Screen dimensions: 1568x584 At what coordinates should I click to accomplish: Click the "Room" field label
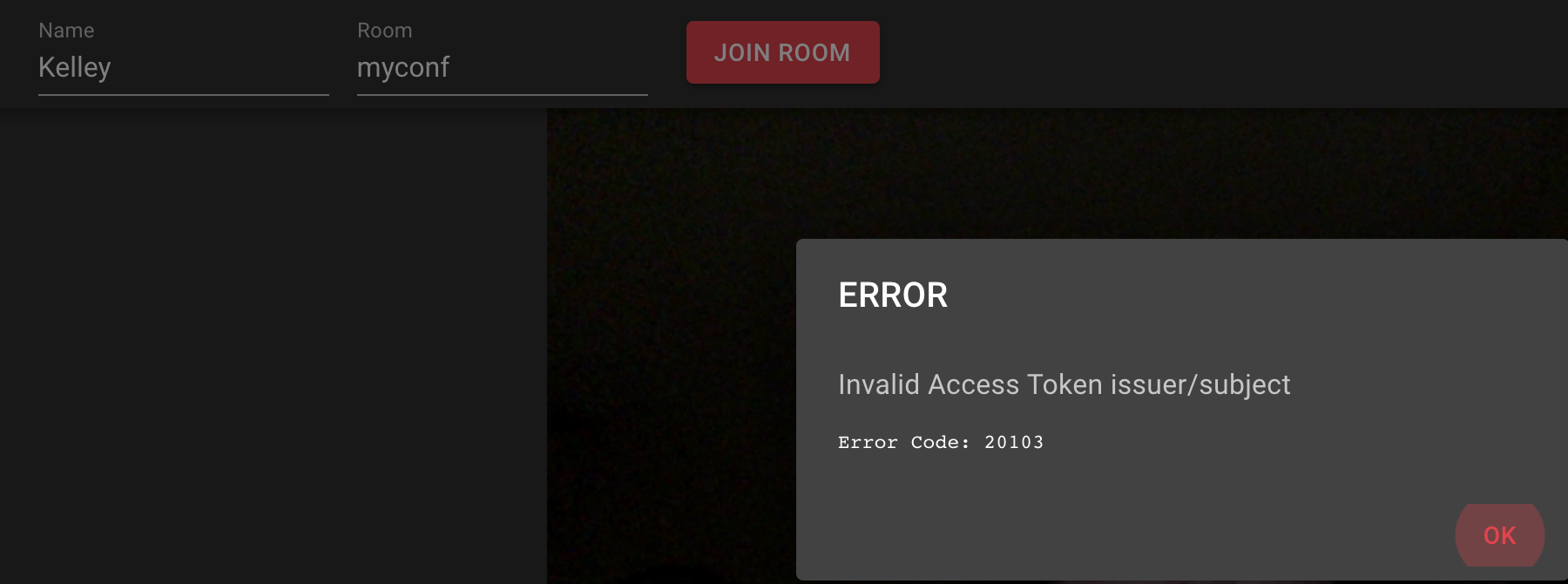click(384, 31)
